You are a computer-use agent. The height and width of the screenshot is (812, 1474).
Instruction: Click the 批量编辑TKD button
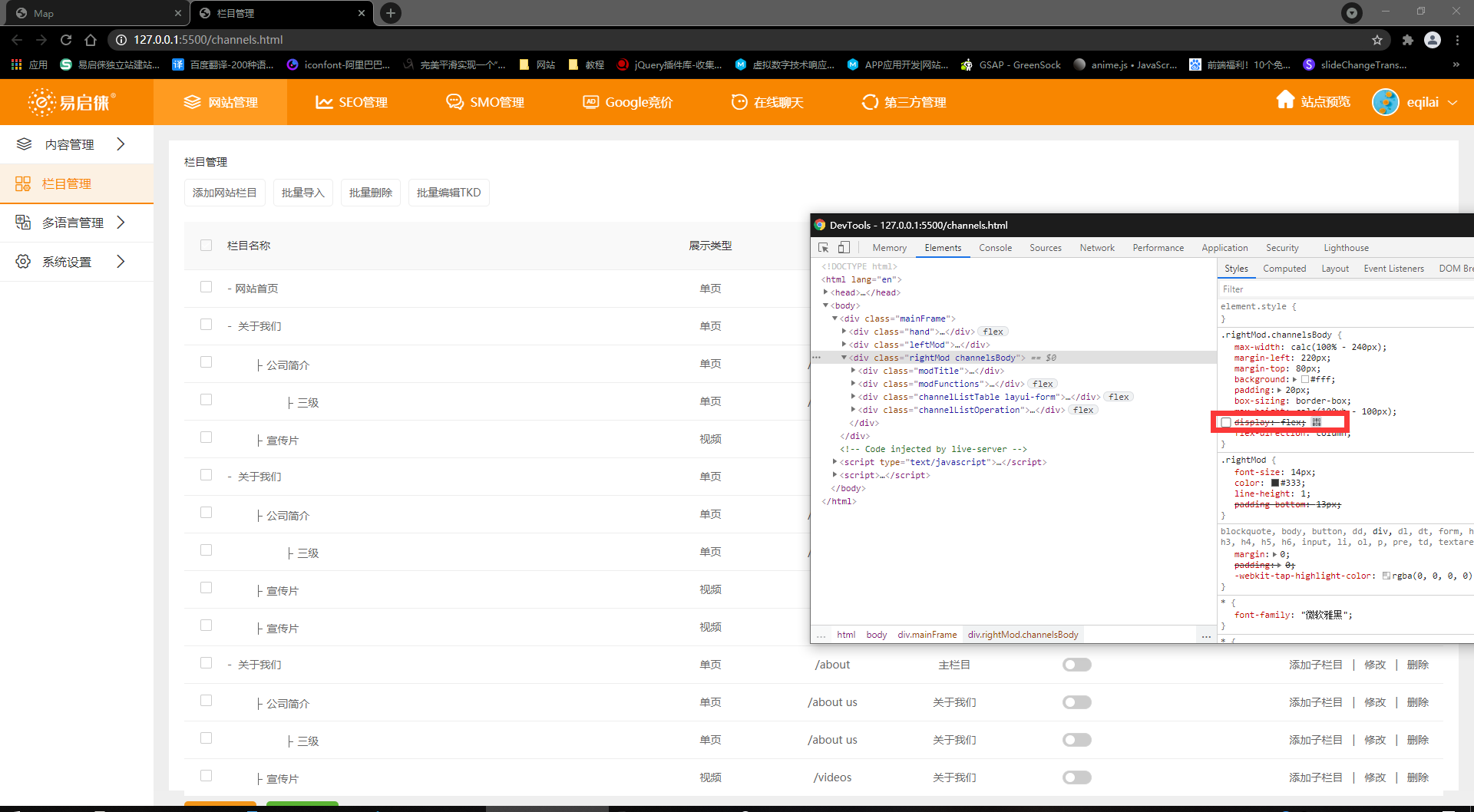coord(449,193)
